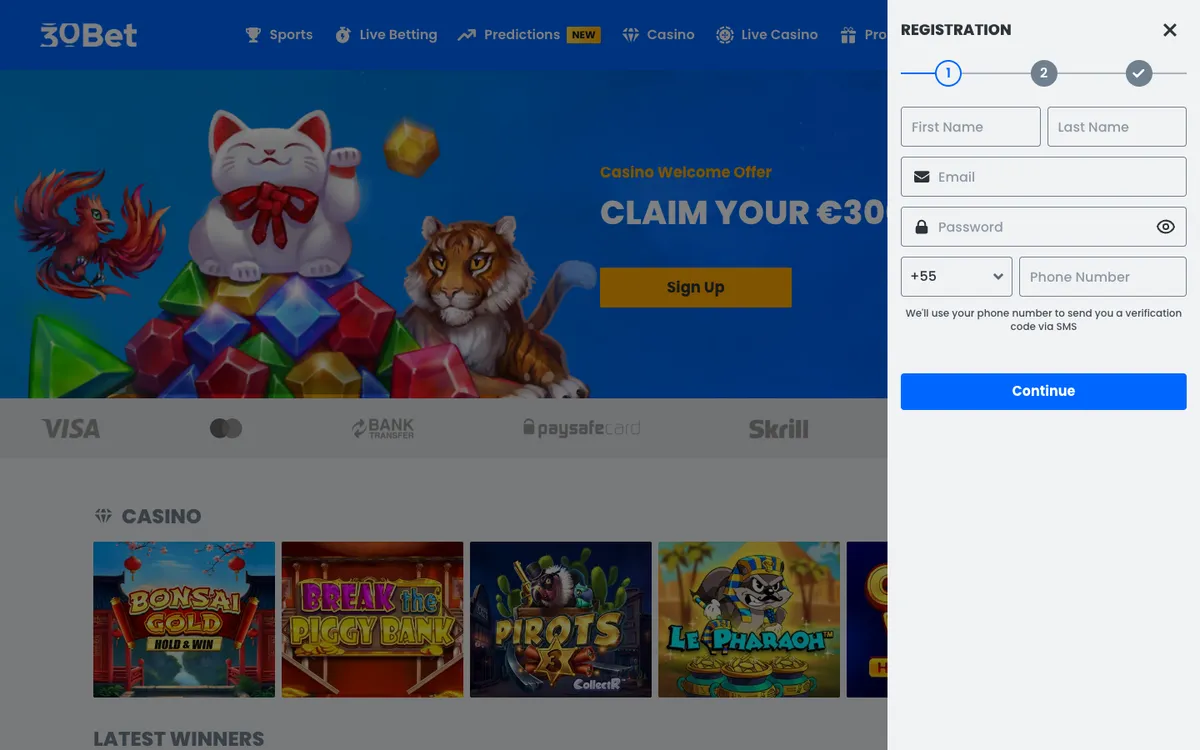Focus the Phone Number input field
This screenshot has height=750, width=1200.
[x=1103, y=277]
